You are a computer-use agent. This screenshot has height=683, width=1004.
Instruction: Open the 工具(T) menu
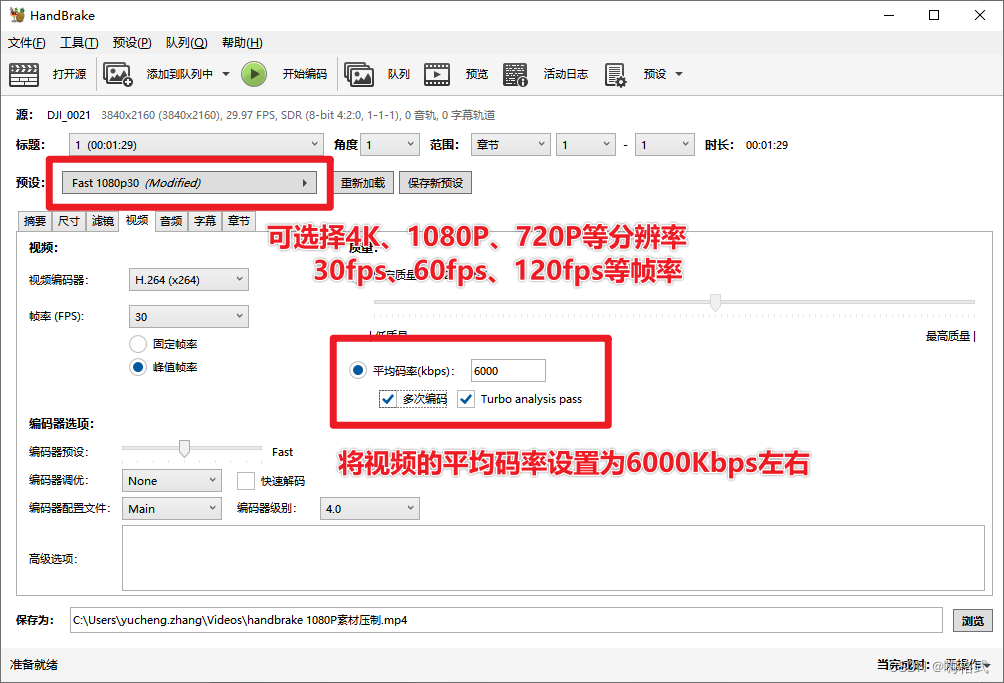[x=79, y=43]
